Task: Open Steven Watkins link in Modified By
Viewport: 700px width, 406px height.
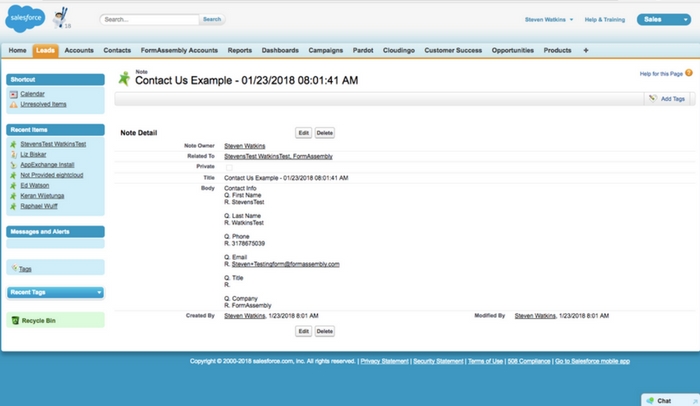Action: 535,316
